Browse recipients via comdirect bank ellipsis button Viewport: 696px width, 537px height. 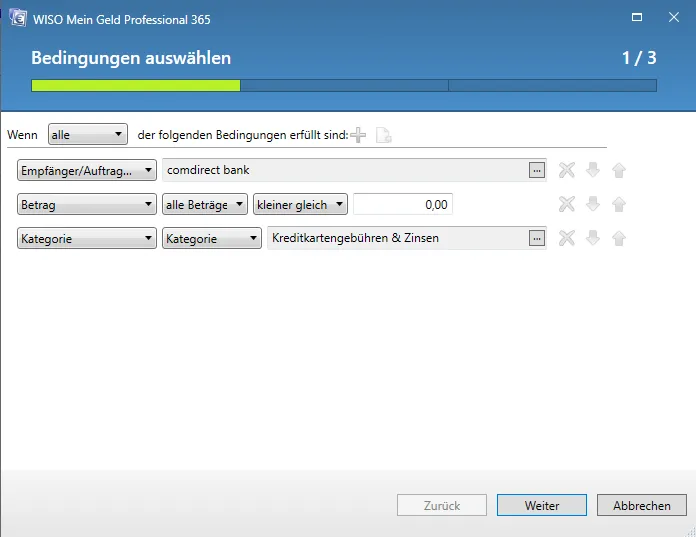537,170
